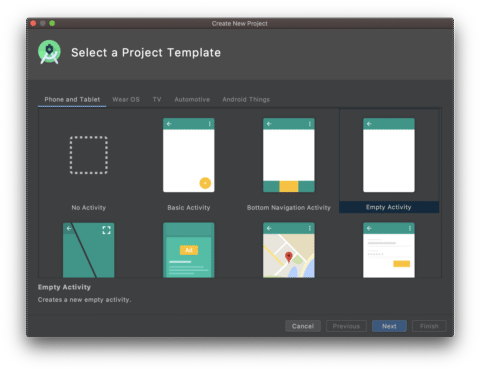Choose the Basic Activity template thumbnail

(189, 155)
